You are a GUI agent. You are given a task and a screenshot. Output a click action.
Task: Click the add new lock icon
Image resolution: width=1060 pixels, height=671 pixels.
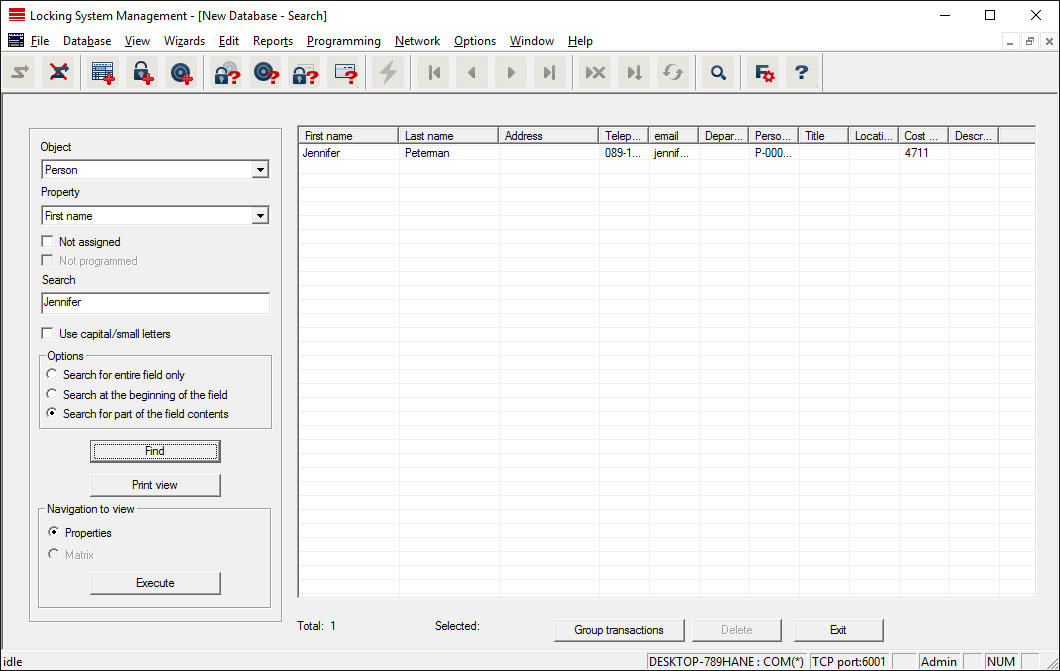tap(145, 73)
